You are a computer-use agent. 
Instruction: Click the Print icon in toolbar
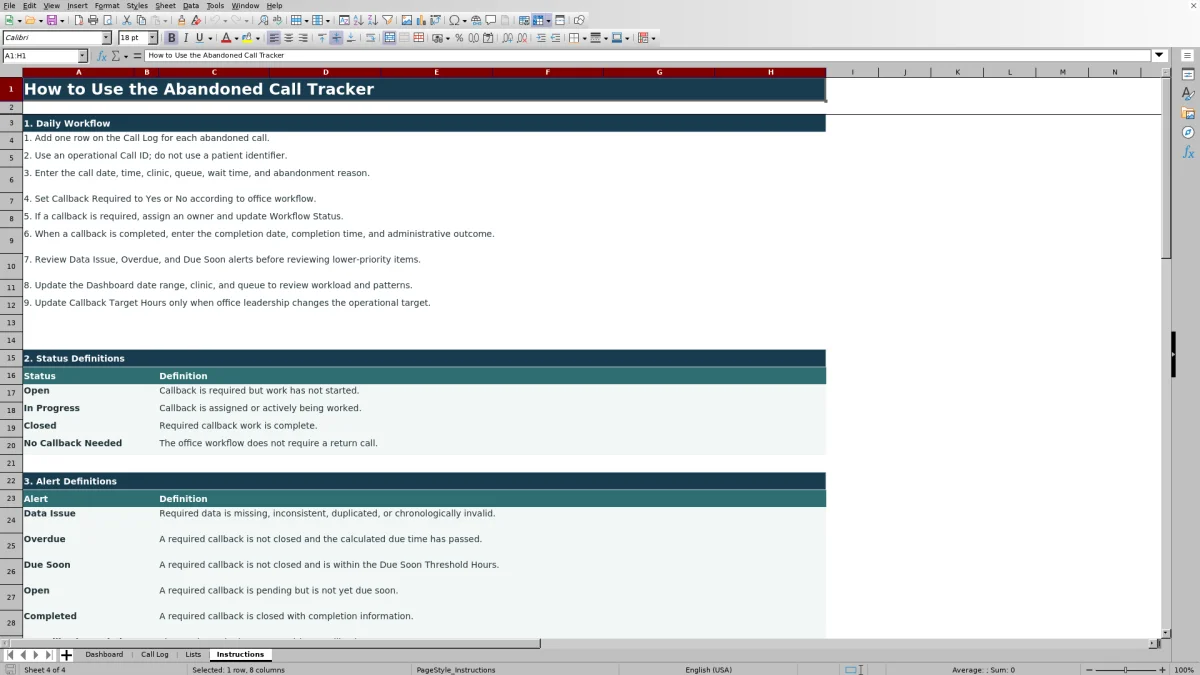click(x=92, y=20)
